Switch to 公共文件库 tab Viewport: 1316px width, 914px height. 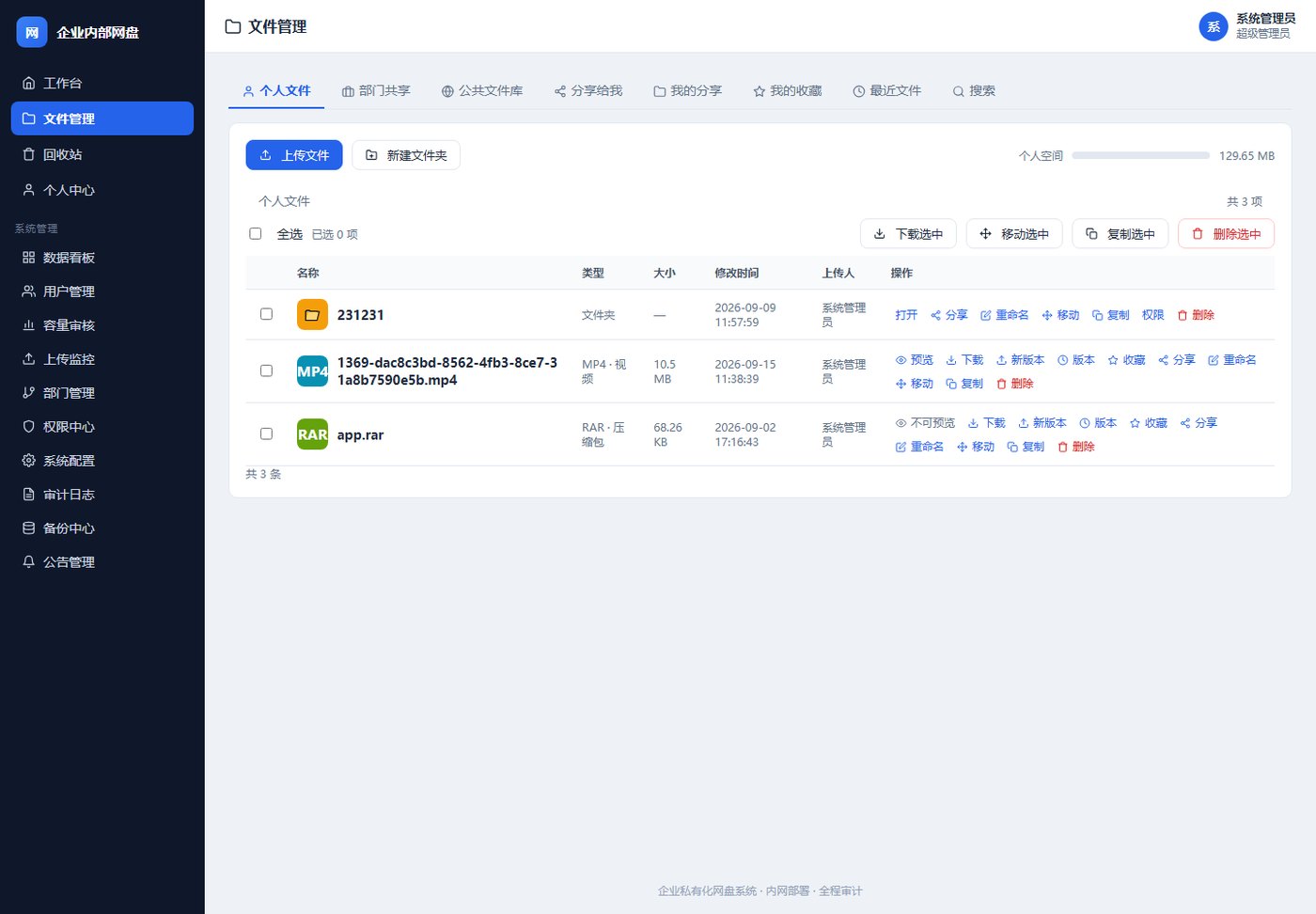pyautogui.click(x=482, y=91)
